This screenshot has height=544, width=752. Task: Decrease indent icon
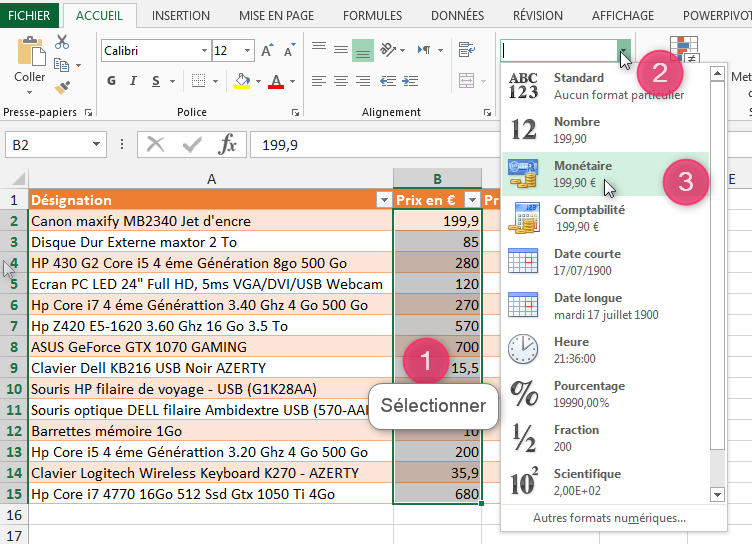tap(388, 81)
